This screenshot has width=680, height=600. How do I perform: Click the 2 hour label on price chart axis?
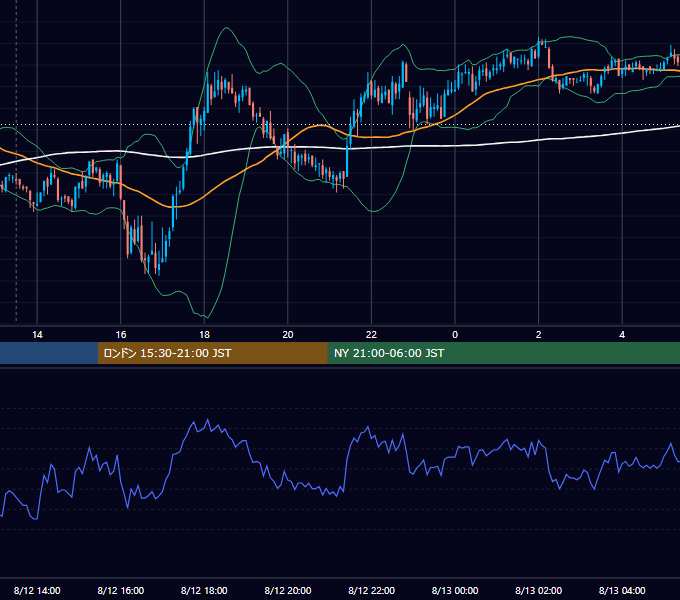tap(539, 335)
